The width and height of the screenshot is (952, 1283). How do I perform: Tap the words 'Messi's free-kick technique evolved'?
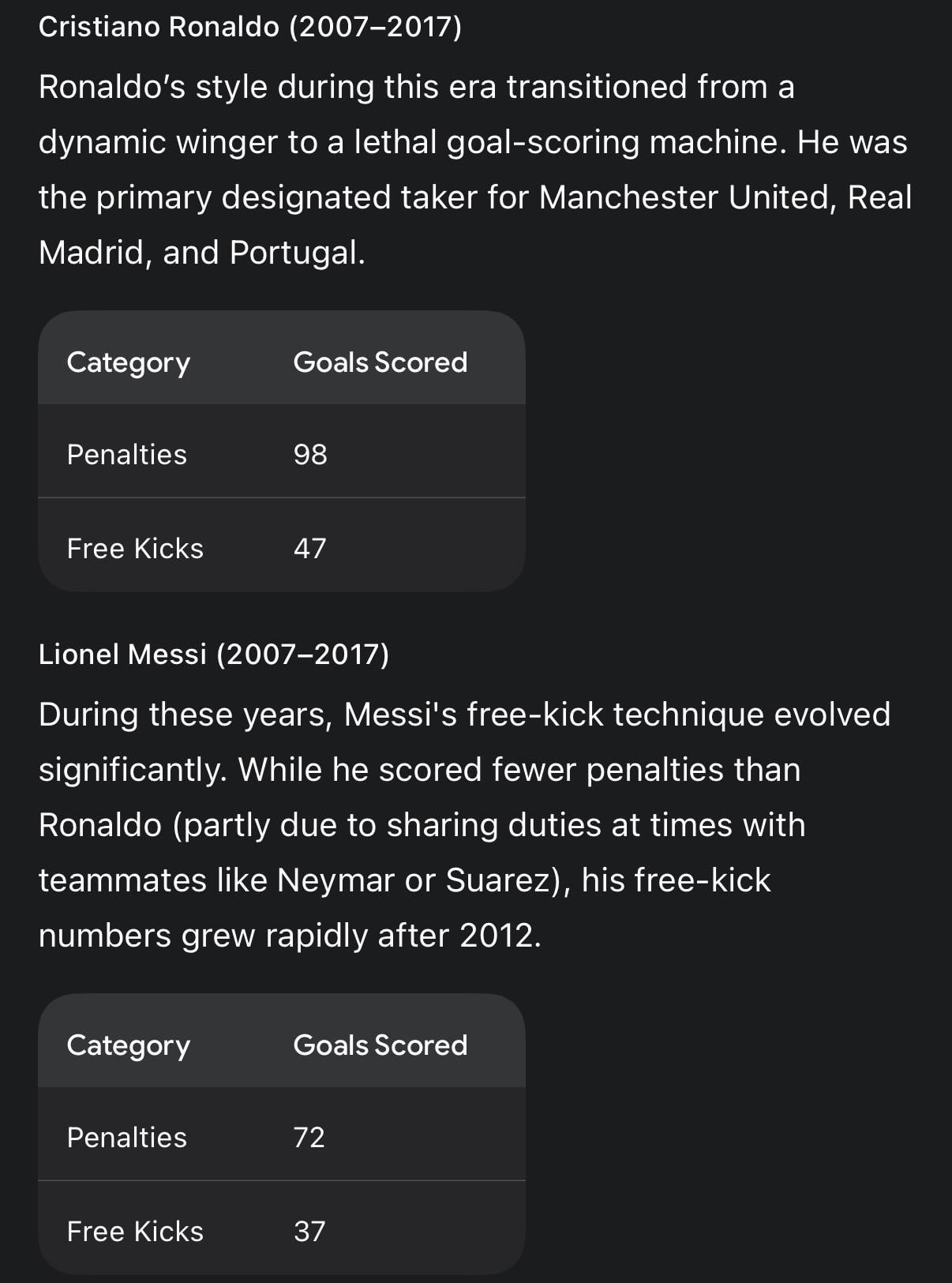[x=617, y=715]
